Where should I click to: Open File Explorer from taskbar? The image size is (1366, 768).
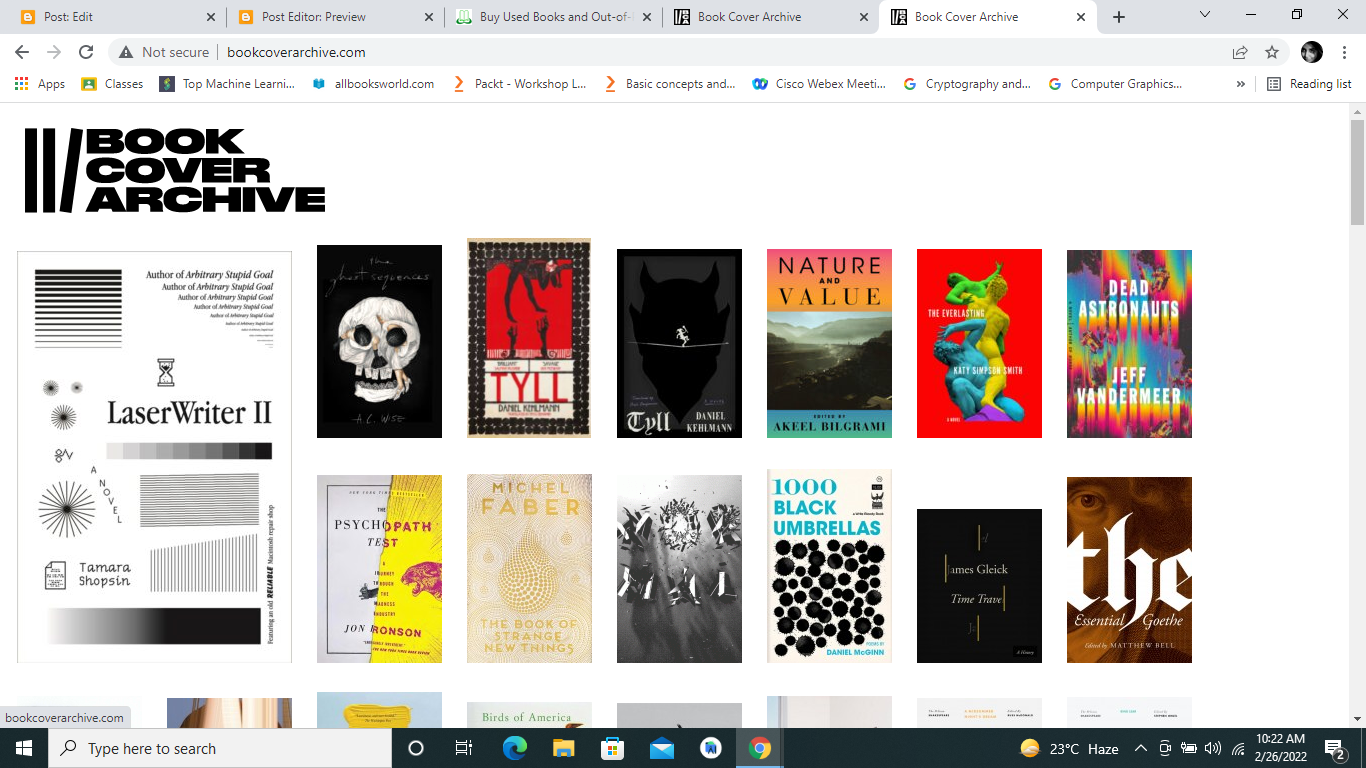[563, 748]
